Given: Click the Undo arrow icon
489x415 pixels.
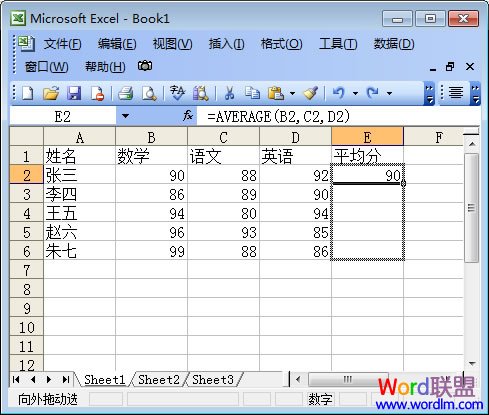Looking at the screenshot, I should tap(339, 92).
